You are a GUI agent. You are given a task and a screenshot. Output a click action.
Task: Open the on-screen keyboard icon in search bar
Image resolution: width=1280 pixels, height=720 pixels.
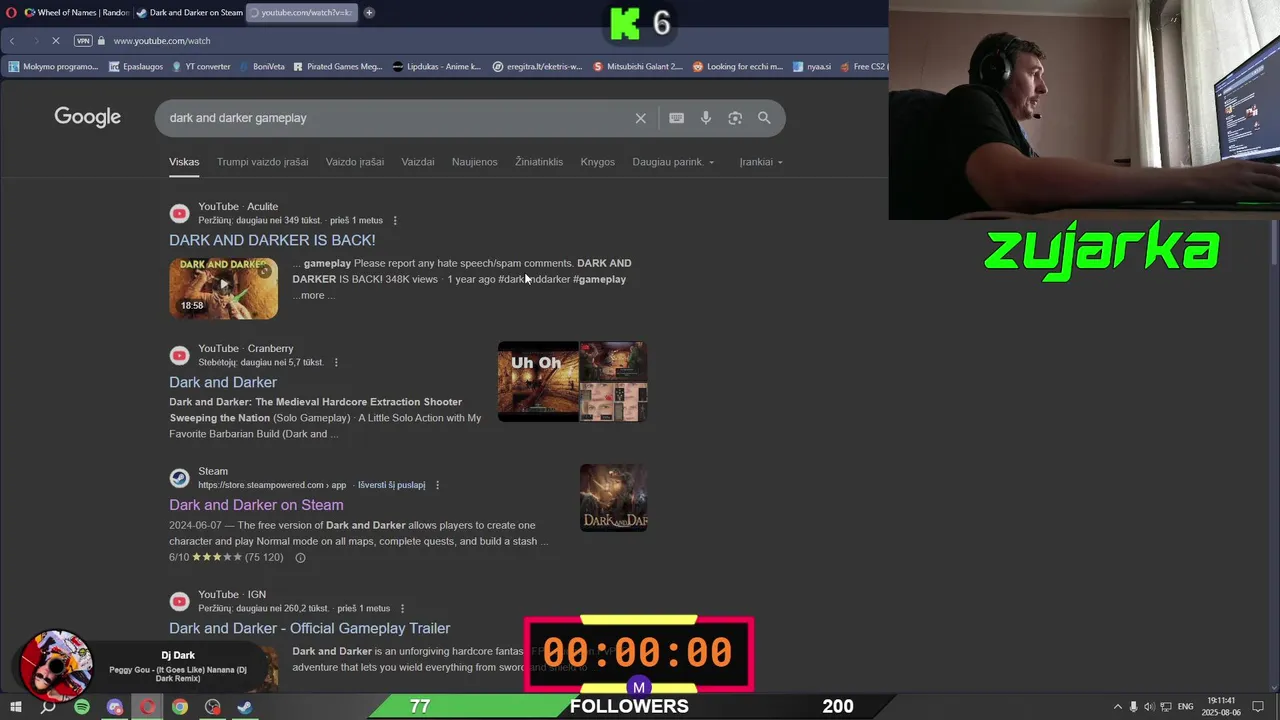[677, 118]
